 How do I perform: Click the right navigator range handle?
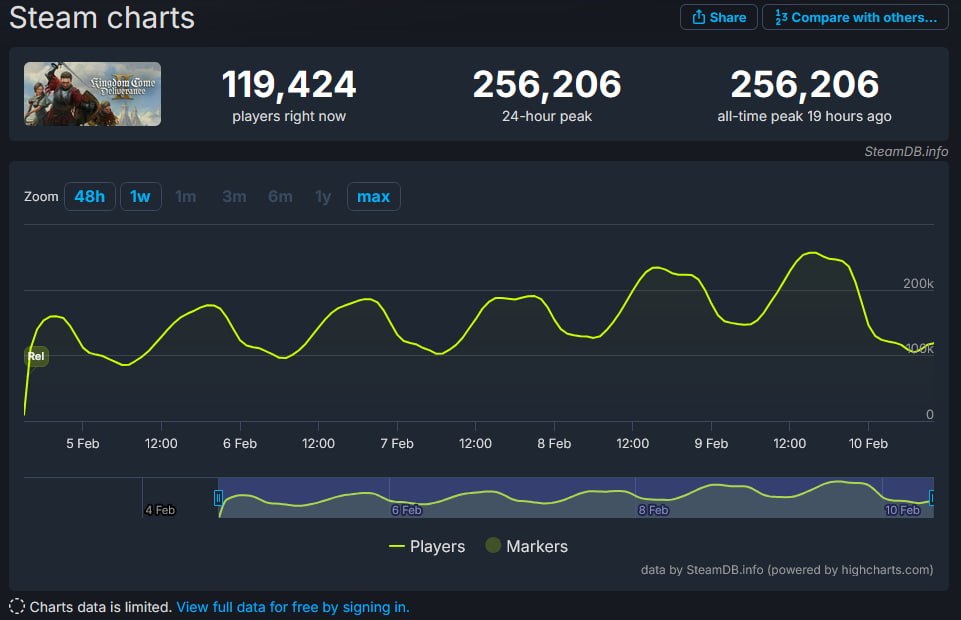coord(932,497)
